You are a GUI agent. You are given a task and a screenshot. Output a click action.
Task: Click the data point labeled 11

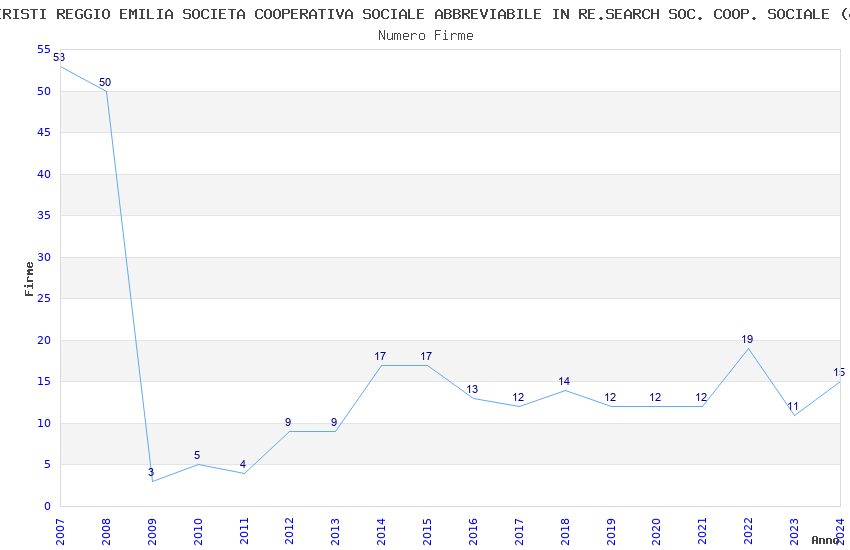[x=794, y=415]
